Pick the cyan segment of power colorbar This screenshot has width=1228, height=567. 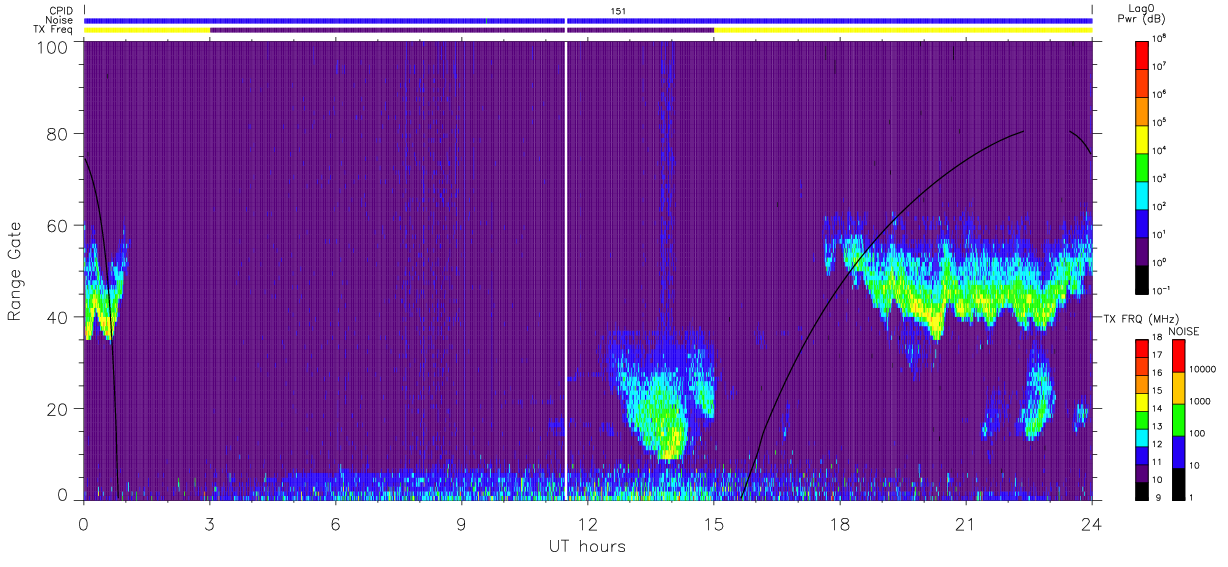(x=1142, y=194)
